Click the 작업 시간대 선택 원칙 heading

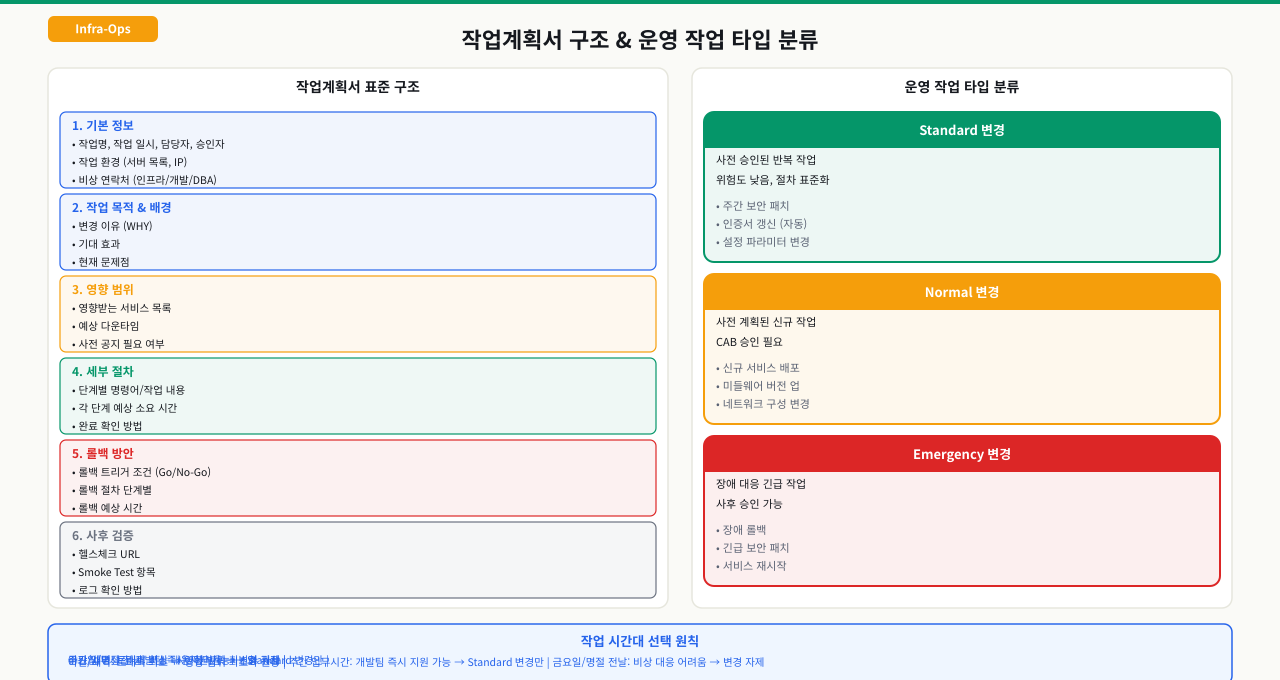point(640,641)
